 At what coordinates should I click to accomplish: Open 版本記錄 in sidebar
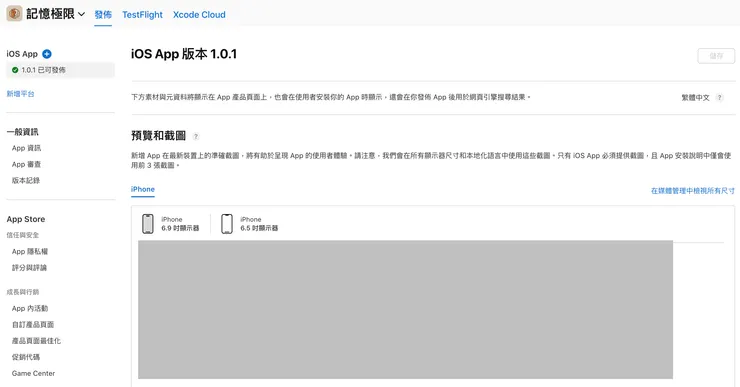coord(26,180)
